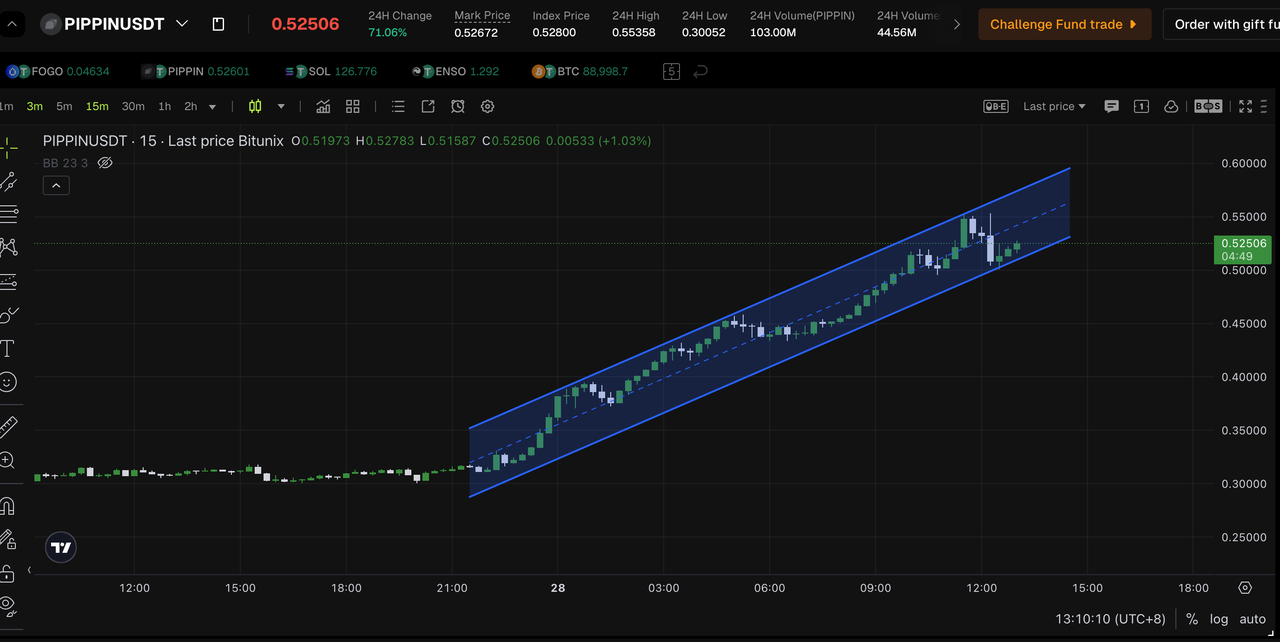Open the timeframe dropdown next to 2h
1280x642 pixels.
tap(213, 106)
